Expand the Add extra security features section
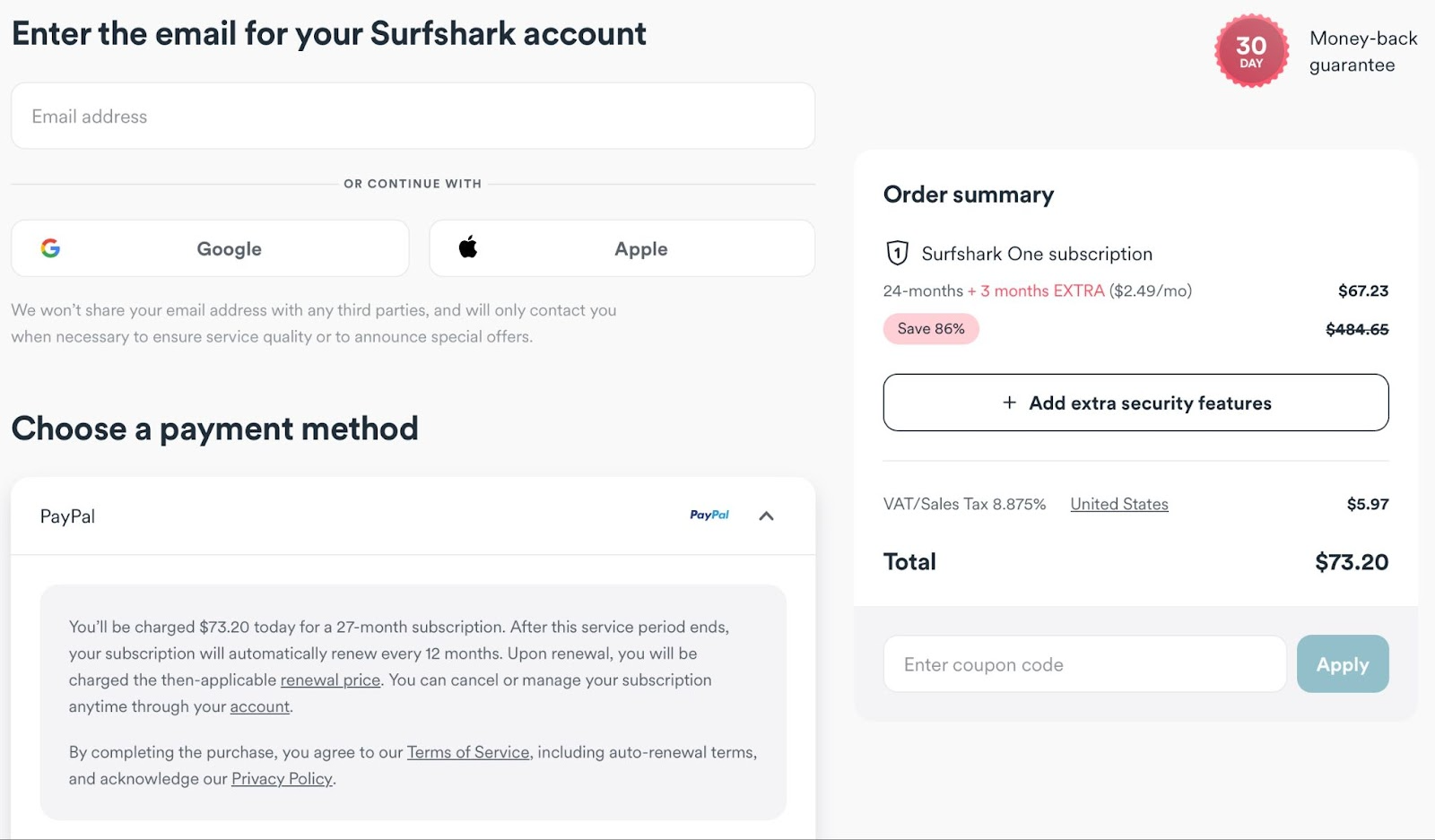This screenshot has height=840, width=1435. point(1135,403)
